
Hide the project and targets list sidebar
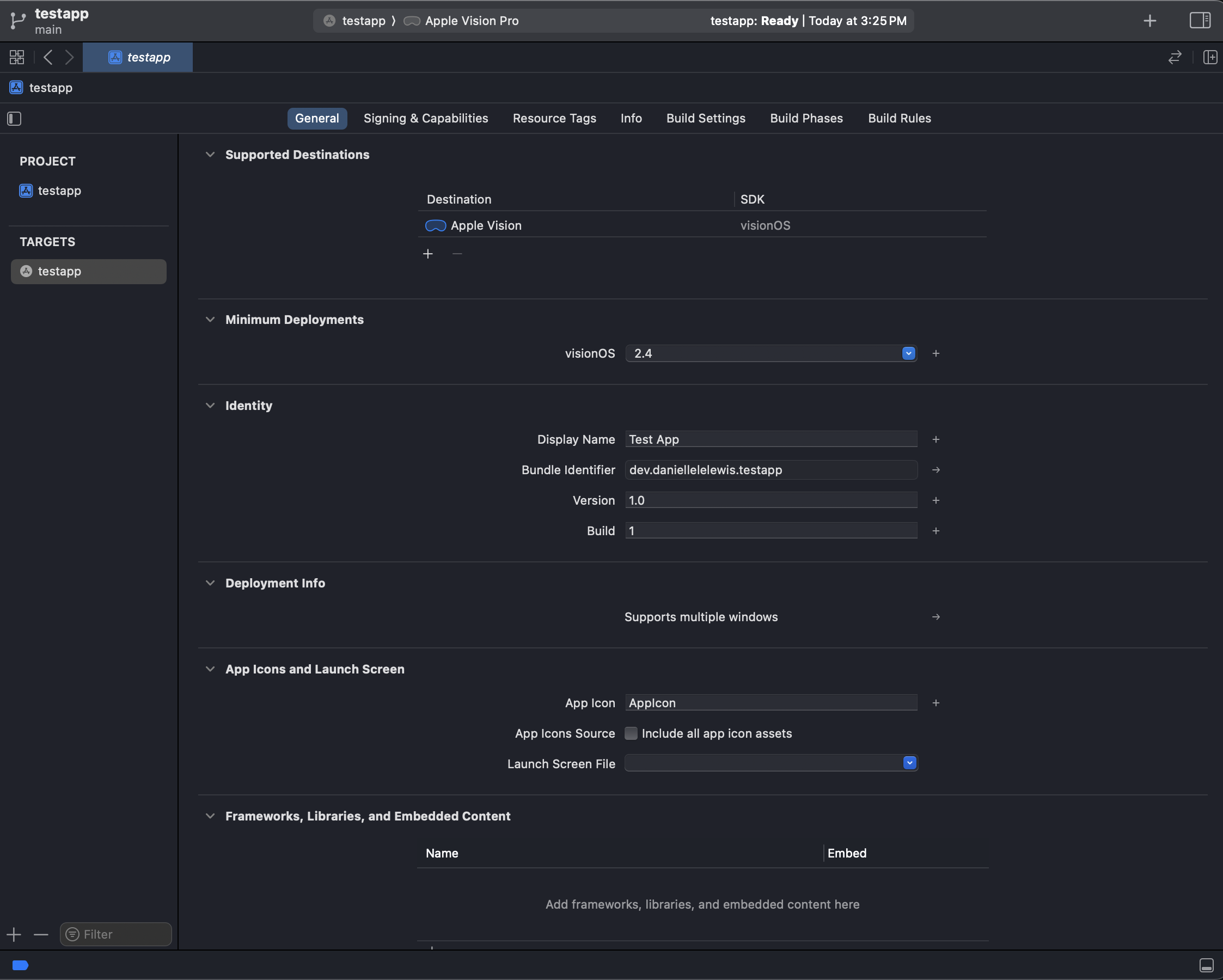14,119
